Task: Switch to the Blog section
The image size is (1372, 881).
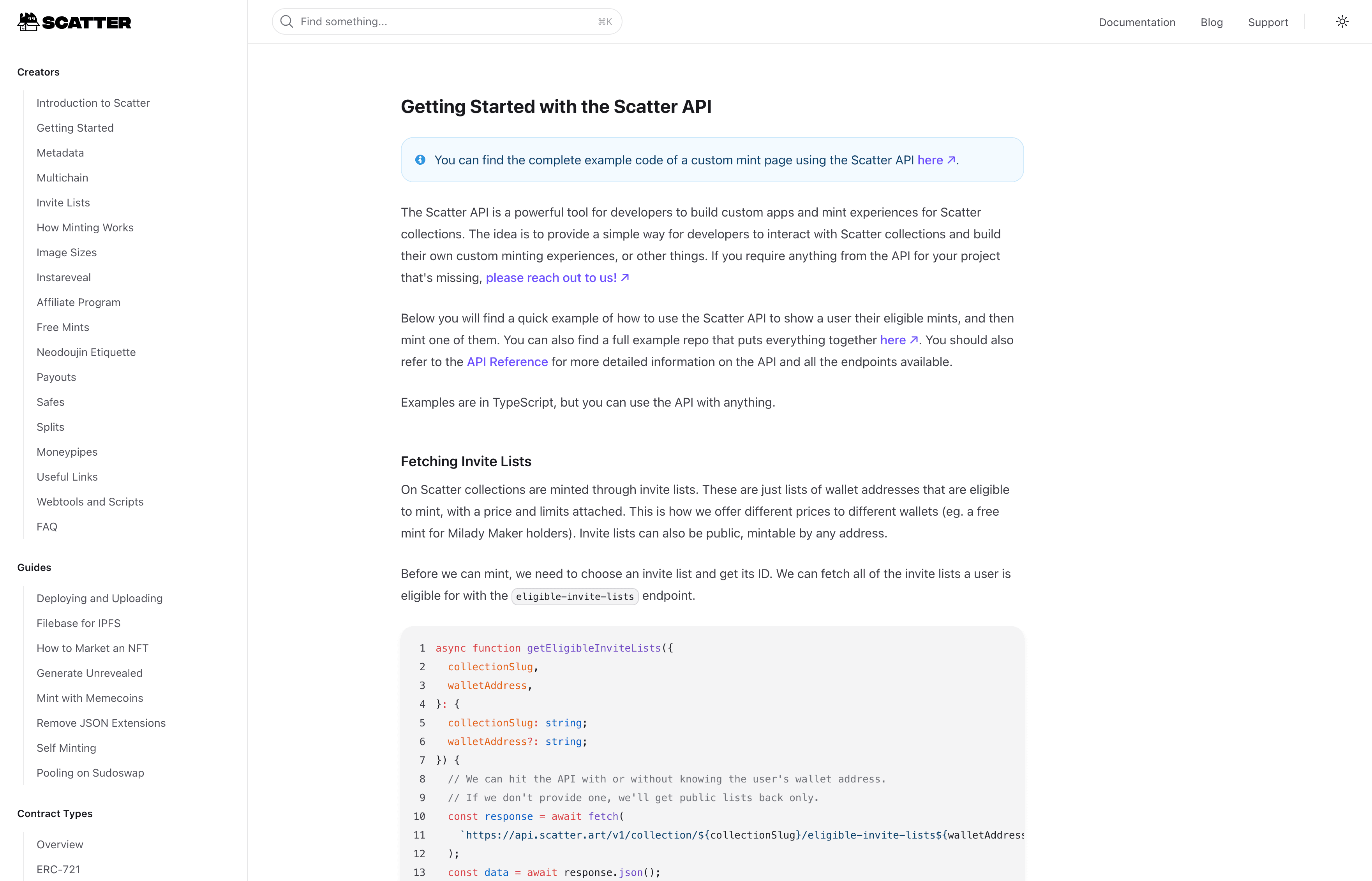Action: point(1212,22)
